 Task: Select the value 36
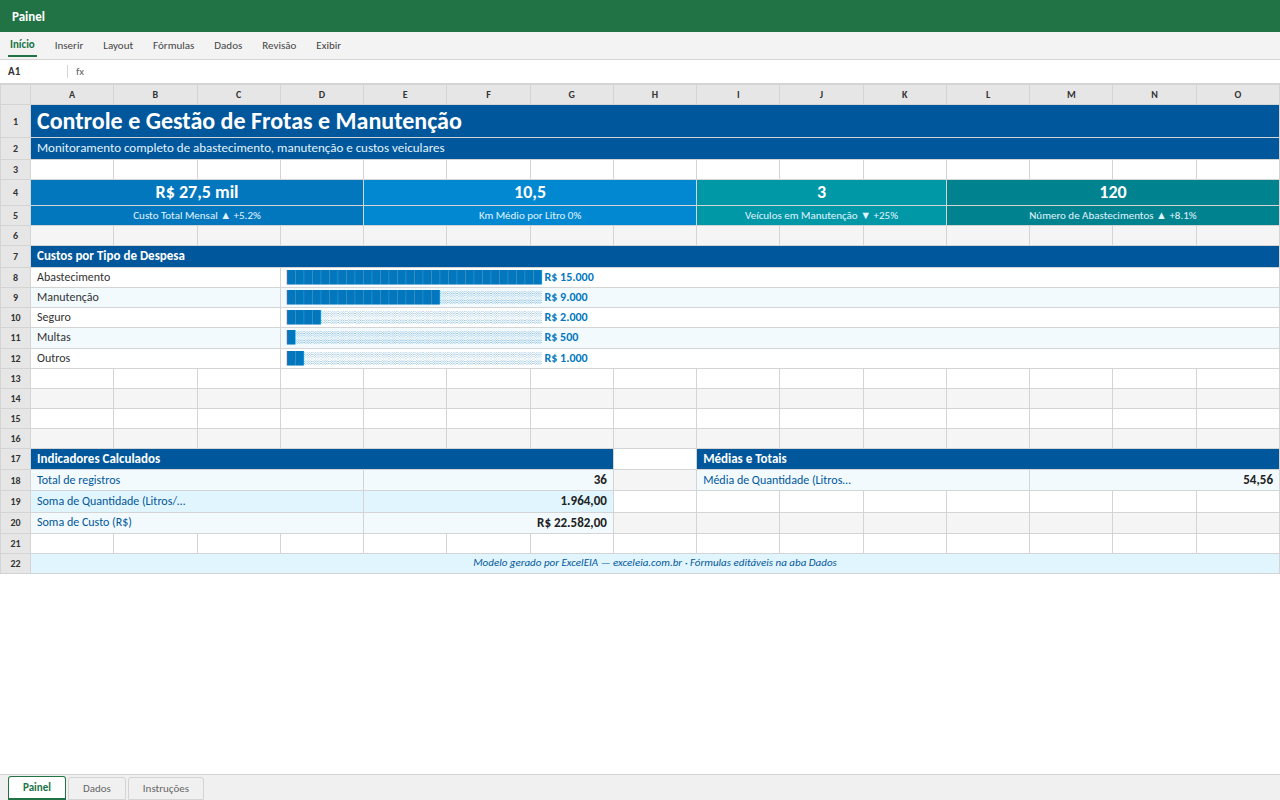coord(489,480)
